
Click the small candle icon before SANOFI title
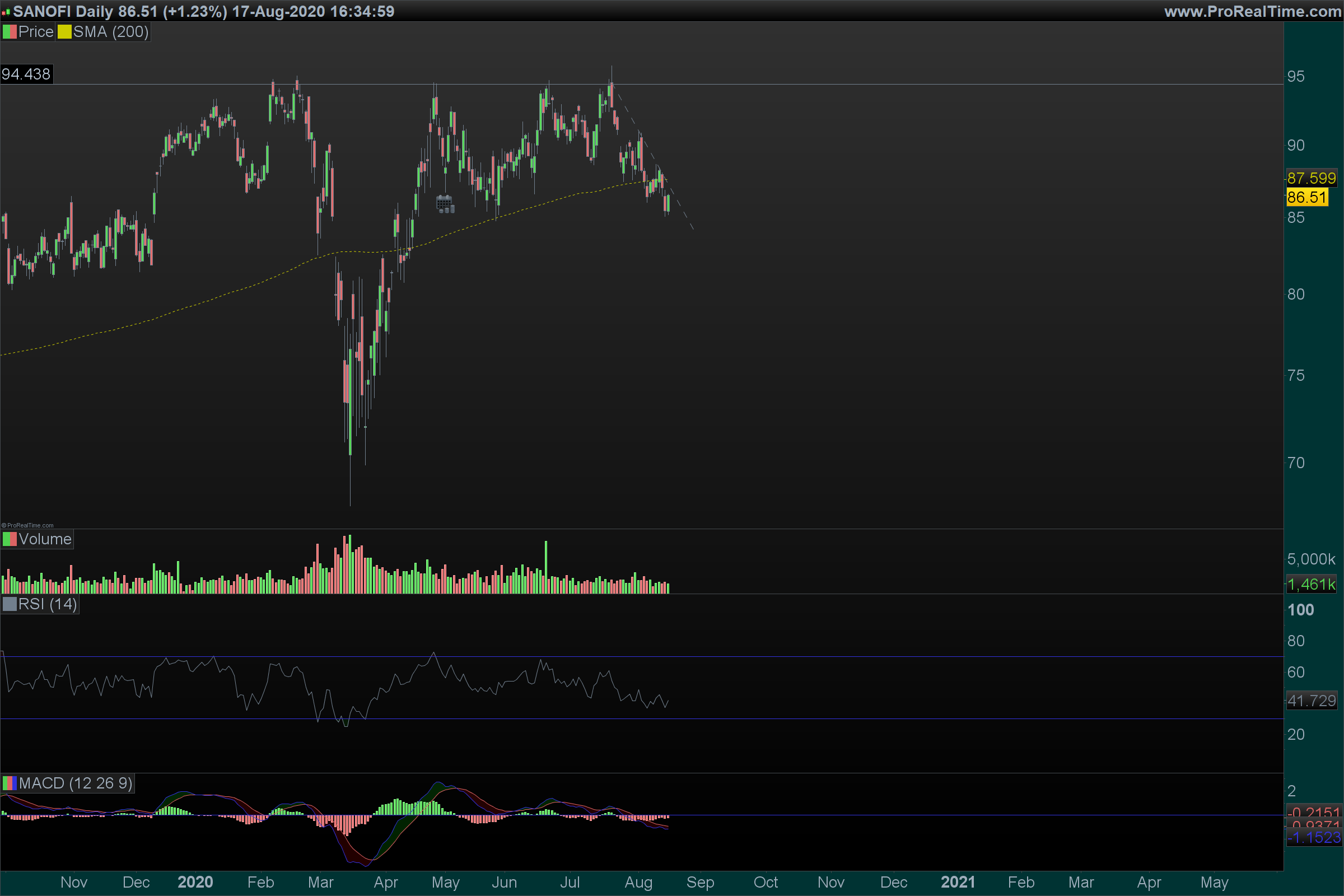6,11
